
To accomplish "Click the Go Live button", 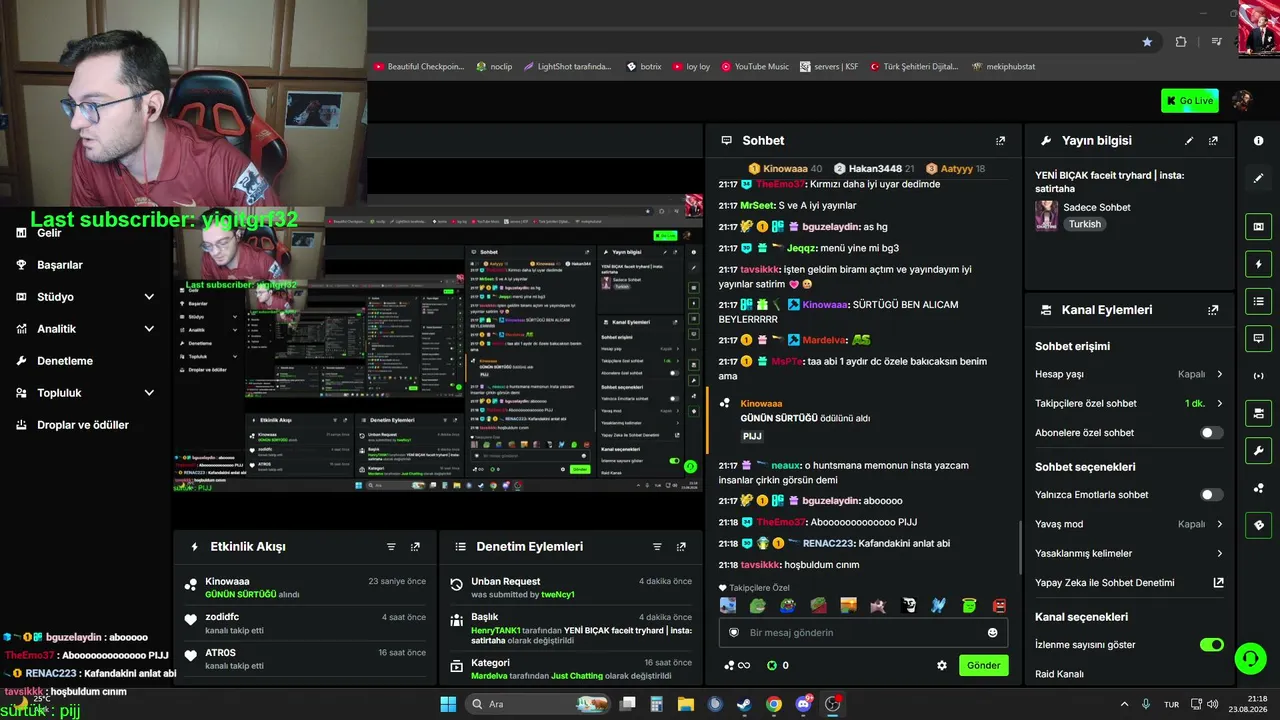I will [x=1189, y=101].
